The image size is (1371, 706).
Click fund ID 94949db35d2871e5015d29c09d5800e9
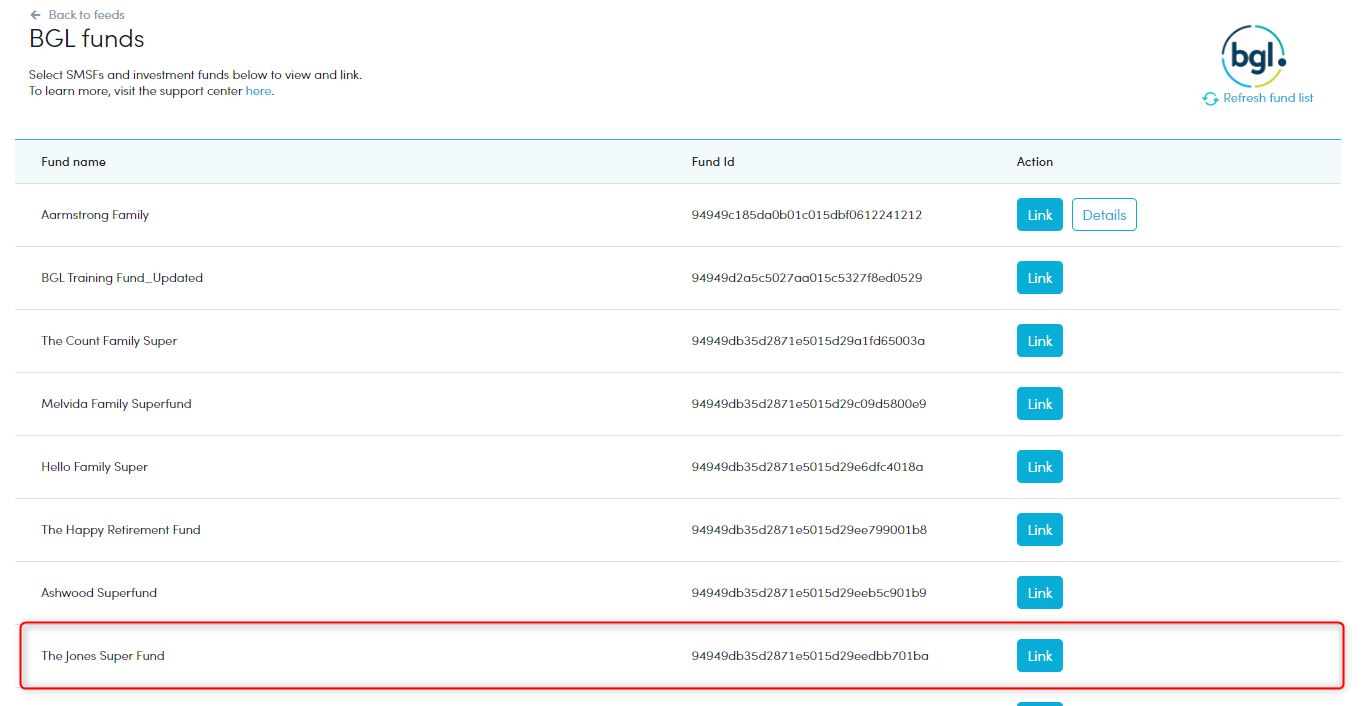[x=809, y=404]
